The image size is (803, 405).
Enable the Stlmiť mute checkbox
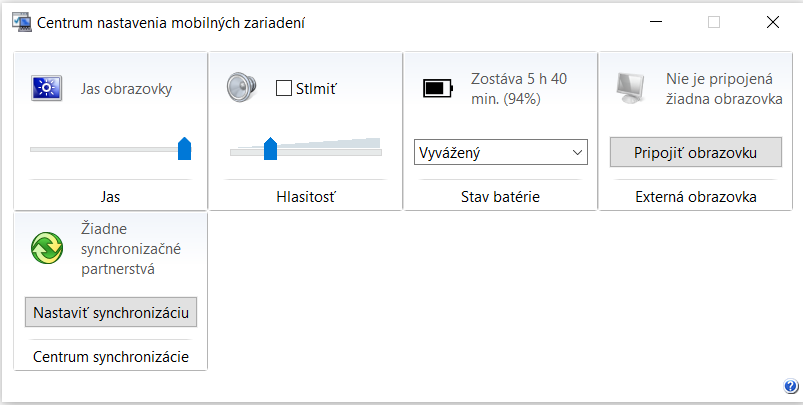(283, 88)
